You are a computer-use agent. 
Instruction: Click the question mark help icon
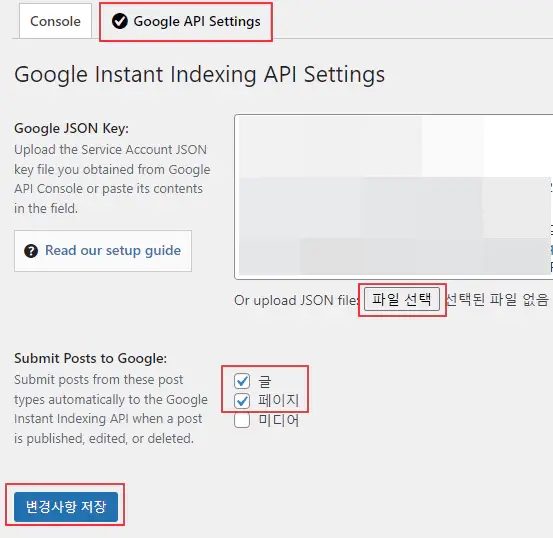click(x=31, y=251)
